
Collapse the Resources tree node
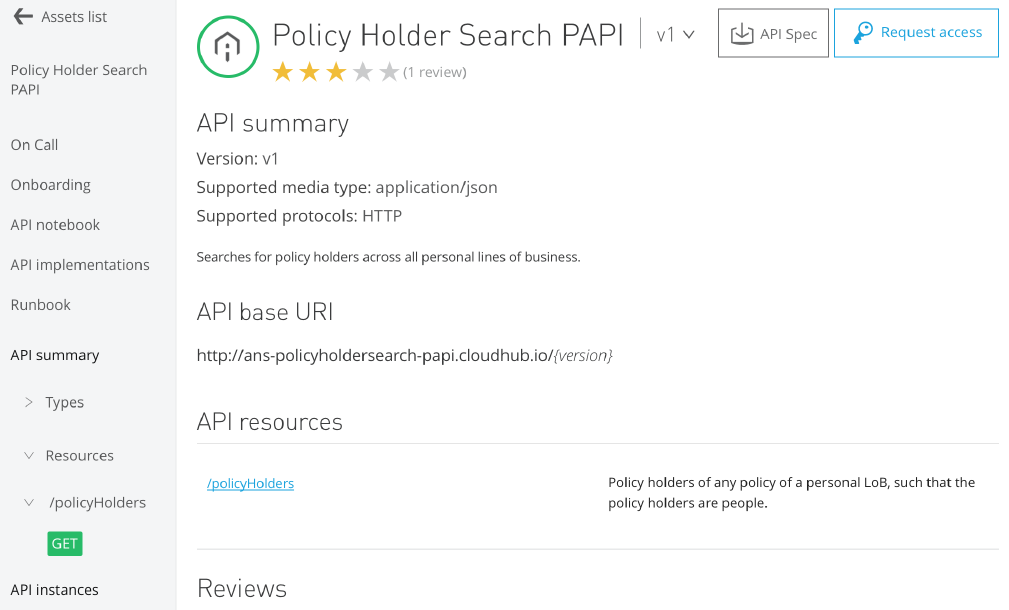pyautogui.click(x=29, y=455)
